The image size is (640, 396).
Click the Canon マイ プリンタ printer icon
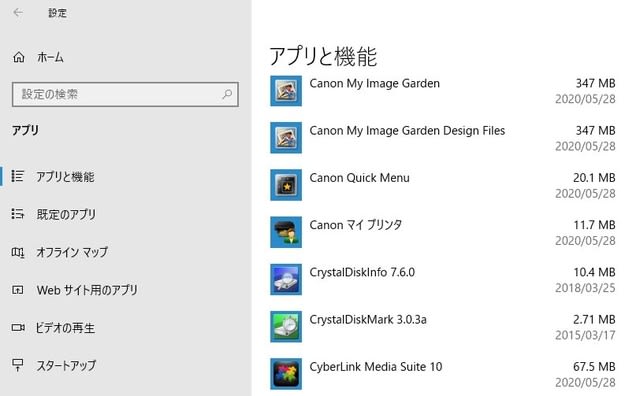286,232
